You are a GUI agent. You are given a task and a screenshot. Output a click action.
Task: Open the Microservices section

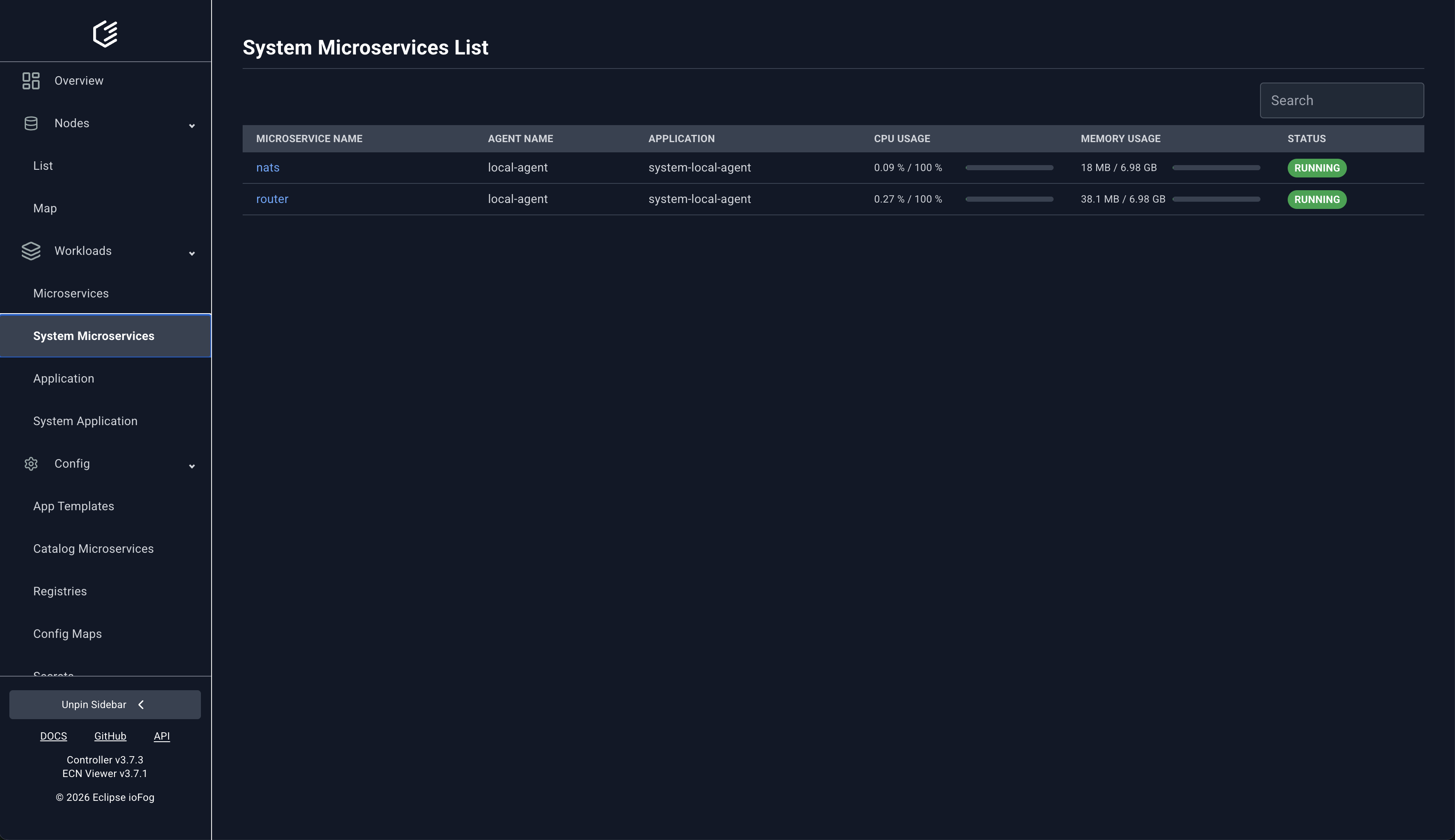[x=71, y=293]
